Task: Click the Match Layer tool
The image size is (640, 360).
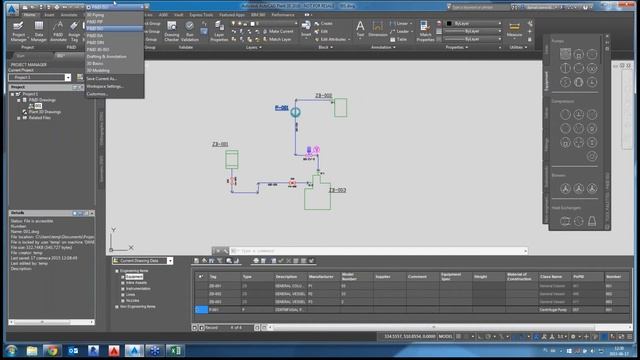Action: (x=277, y=40)
